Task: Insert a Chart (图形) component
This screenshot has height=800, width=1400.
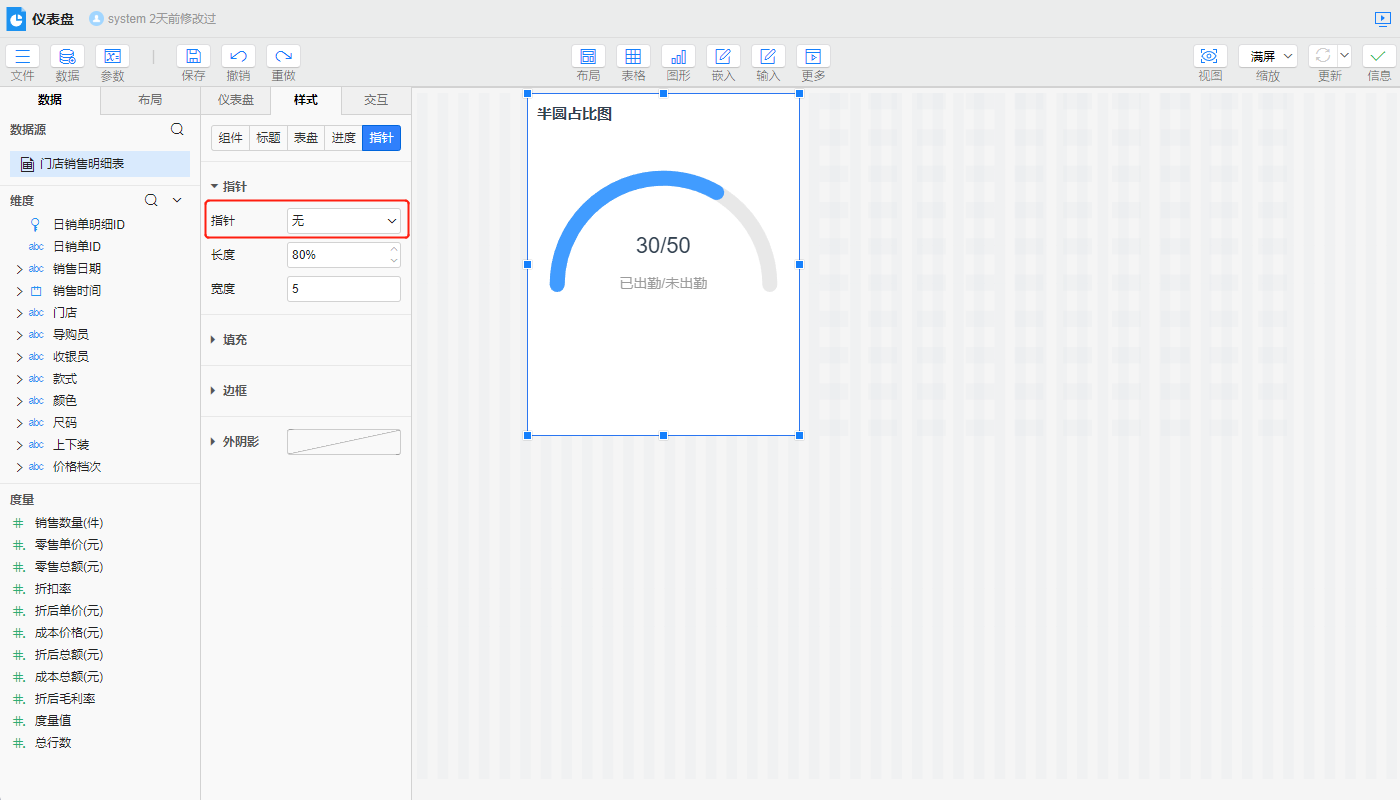Action: [x=678, y=57]
